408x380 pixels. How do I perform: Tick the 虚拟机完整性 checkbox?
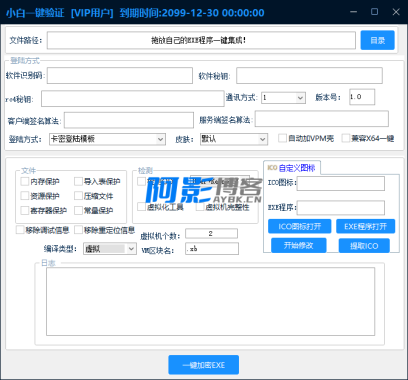(200, 207)
